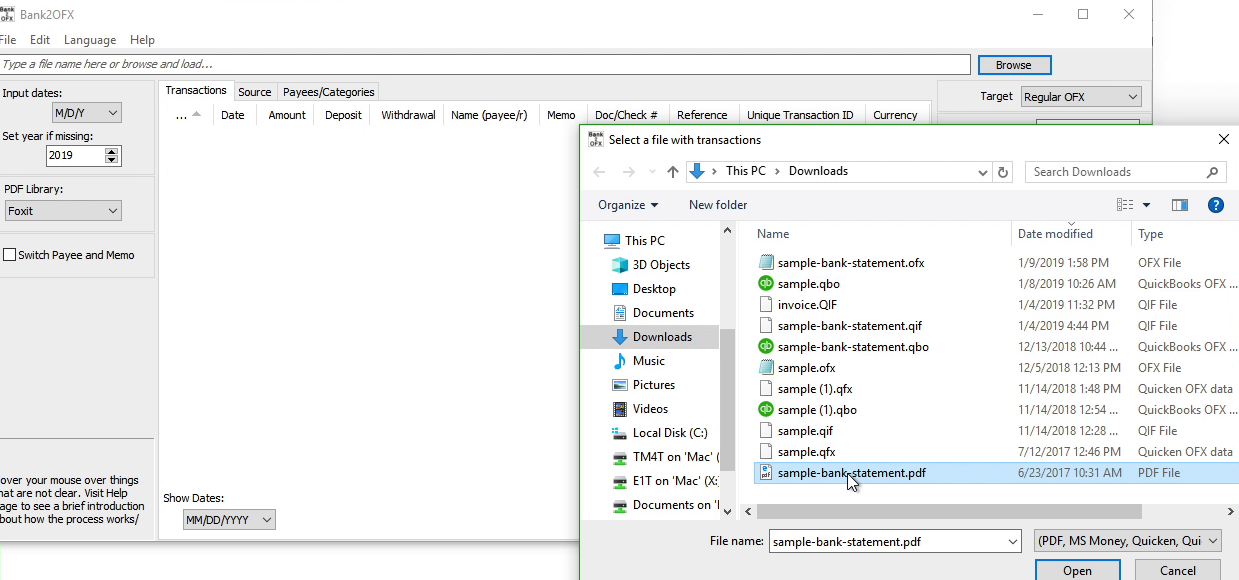The width and height of the screenshot is (1239, 580).
Task: Click Downloads in the address path
Action: point(818,171)
